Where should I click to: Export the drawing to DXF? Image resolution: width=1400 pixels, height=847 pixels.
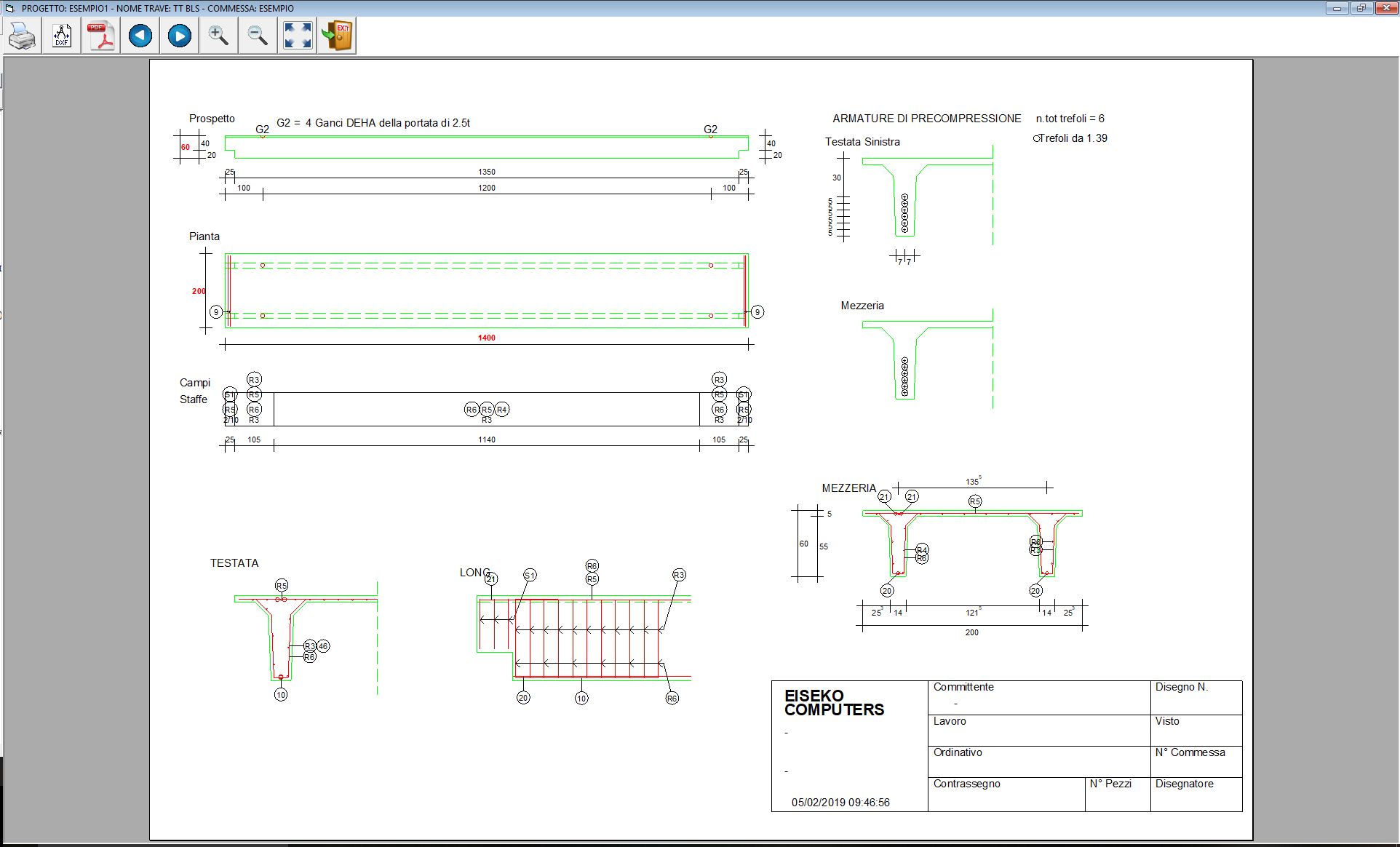pyautogui.click(x=62, y=36)
